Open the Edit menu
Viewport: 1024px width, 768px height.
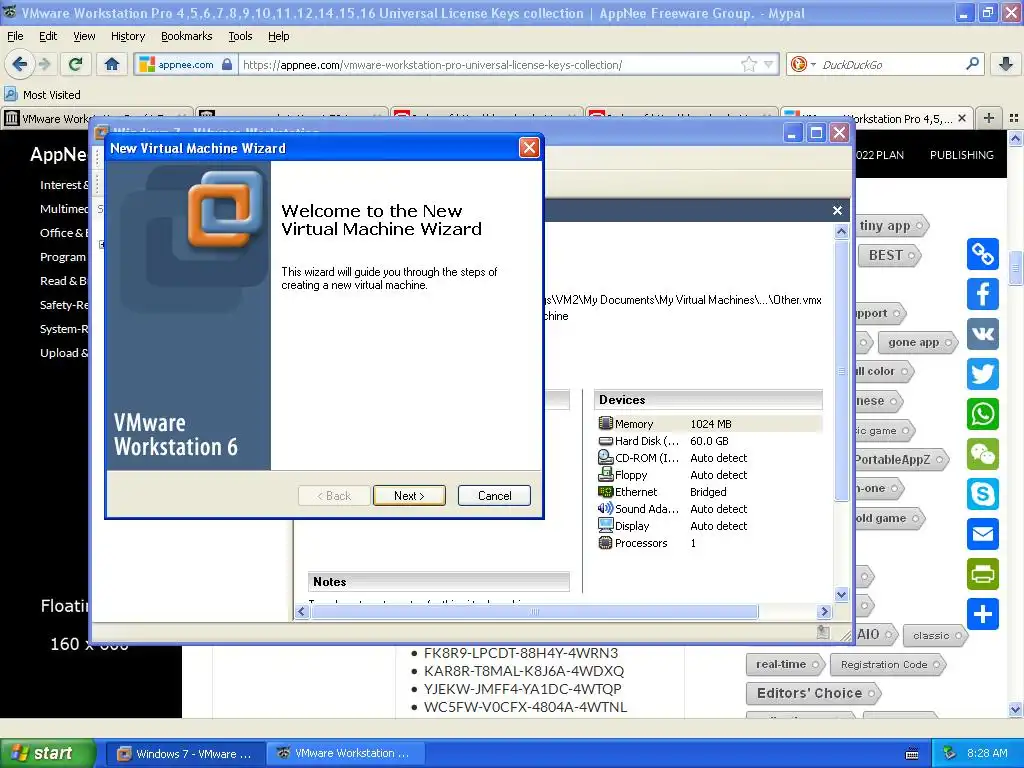pos(48,36)
